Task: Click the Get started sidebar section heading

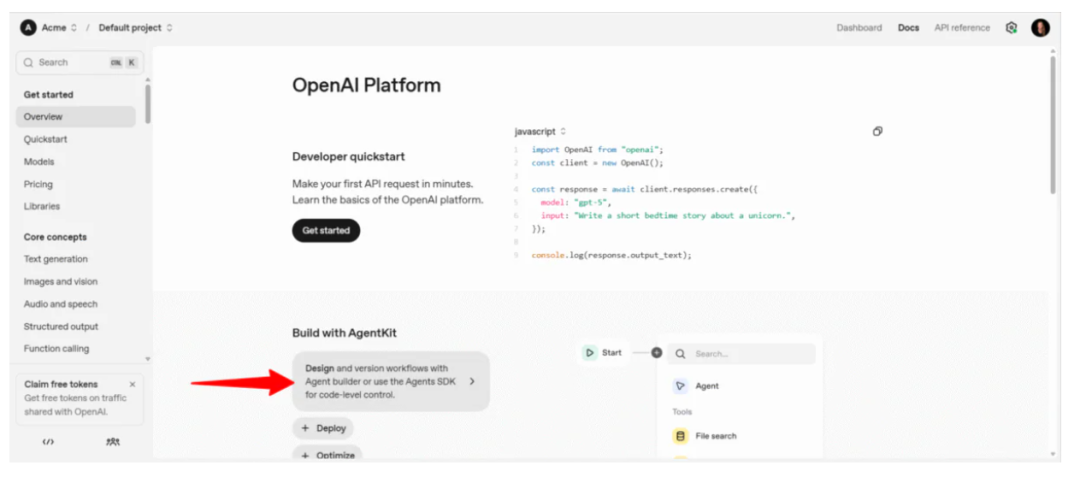Action: tap(48, 94)
